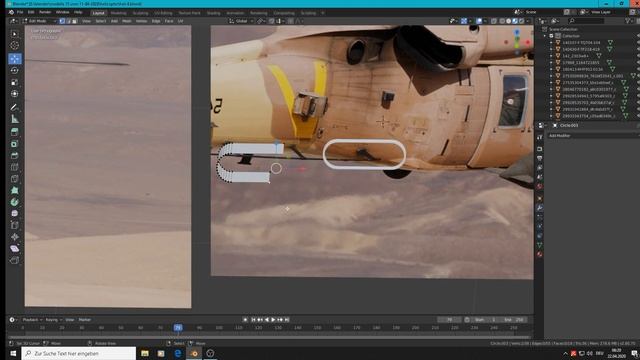
Task: Switch to rendered viewport shading
Action: [x=522, y=21]
